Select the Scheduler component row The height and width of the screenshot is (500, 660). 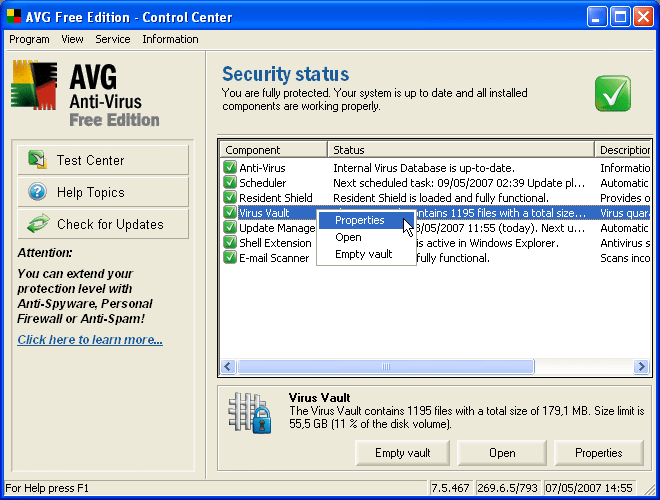point(436,183)
